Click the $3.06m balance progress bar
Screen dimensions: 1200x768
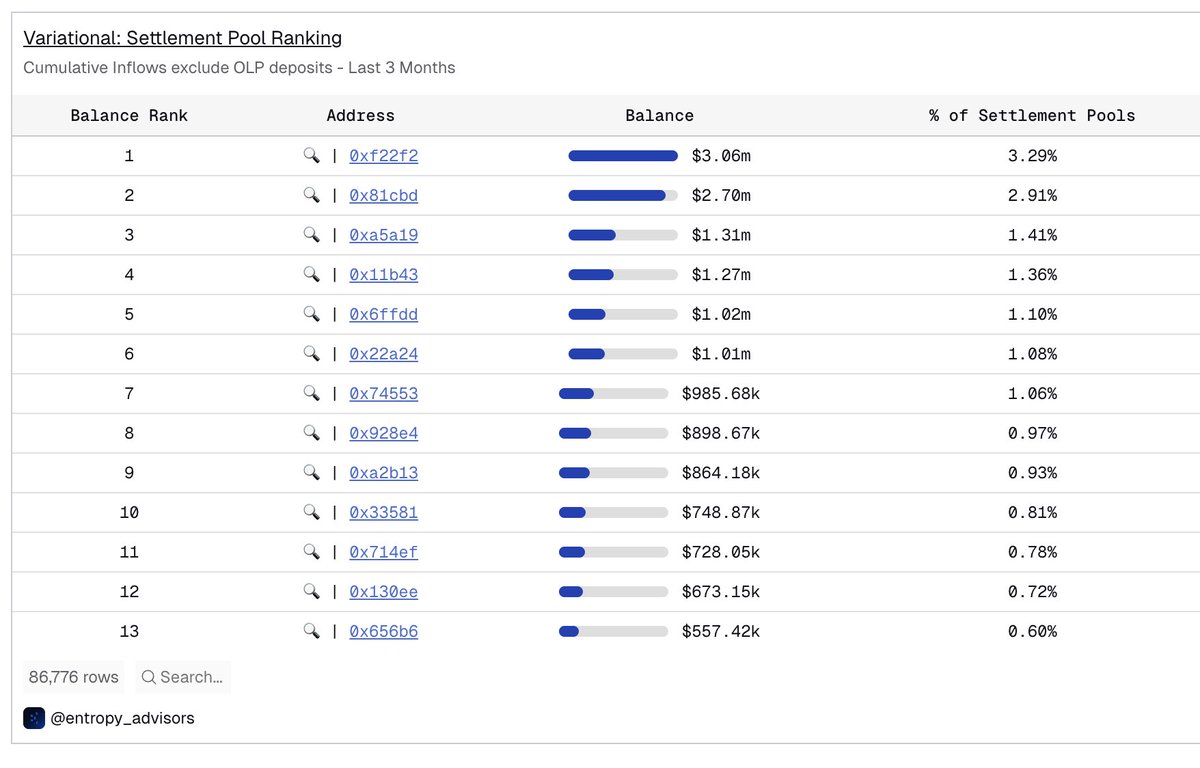click(623, 156)
